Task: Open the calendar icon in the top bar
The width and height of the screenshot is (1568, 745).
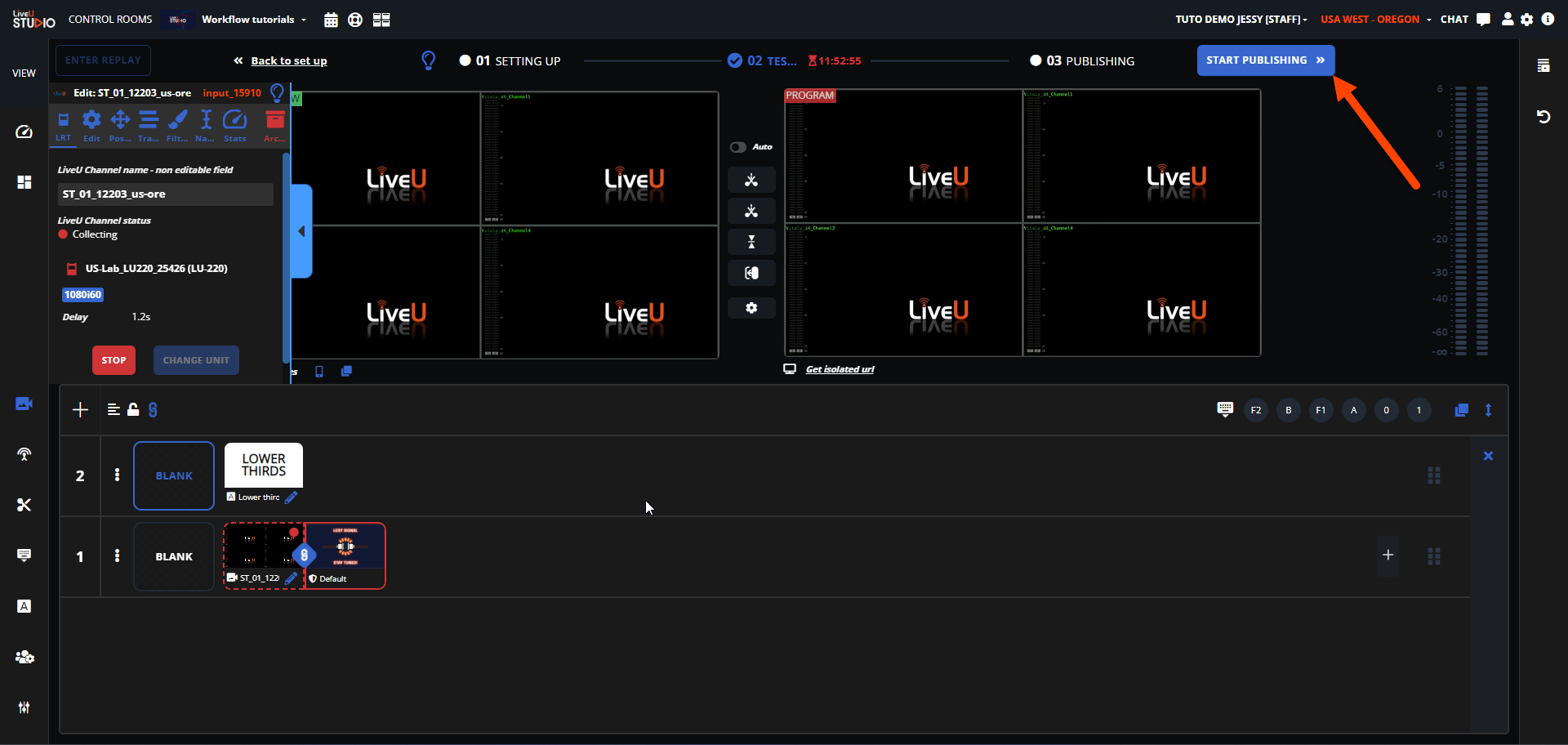Action: click(331, 20)
